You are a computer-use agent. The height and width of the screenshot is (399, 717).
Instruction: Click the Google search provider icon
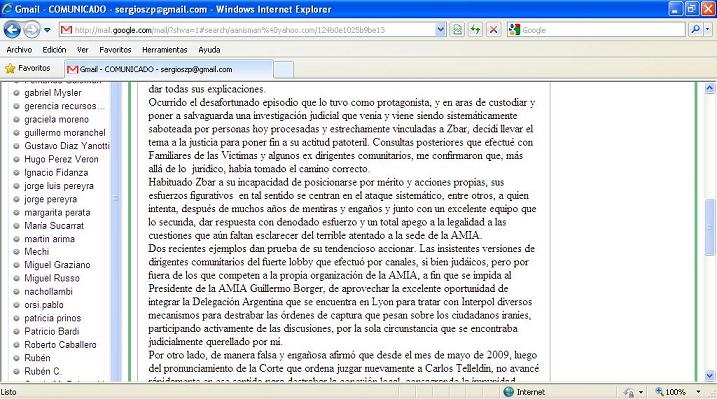click(x=514, y=30)
